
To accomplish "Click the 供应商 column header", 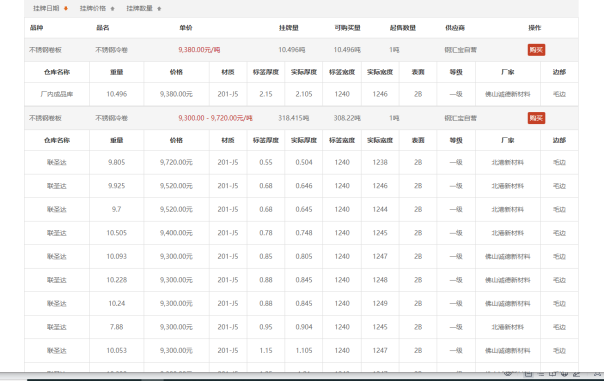I will pyautogui.click(x=455, y=28).
